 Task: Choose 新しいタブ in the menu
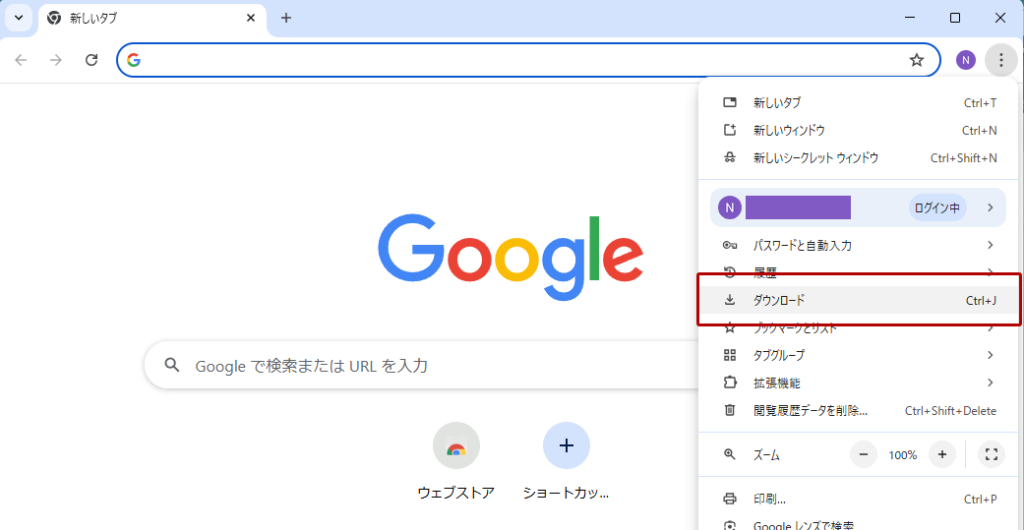click(858, 103)
